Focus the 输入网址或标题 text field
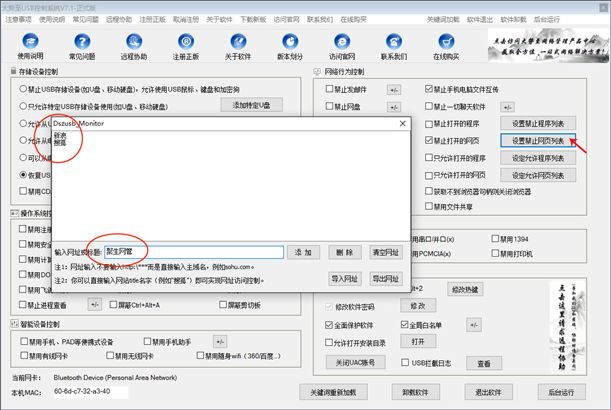 click(x=194, y=252)
